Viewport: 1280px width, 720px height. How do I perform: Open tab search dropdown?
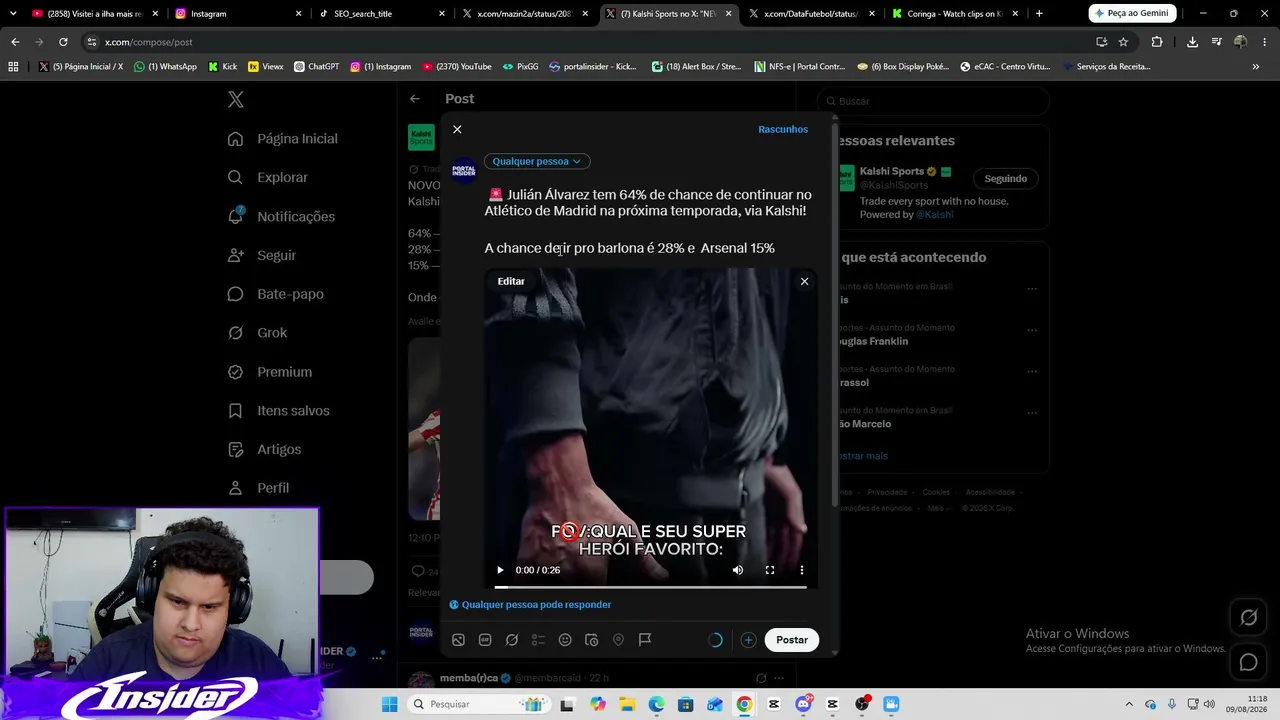click(13, 14)
